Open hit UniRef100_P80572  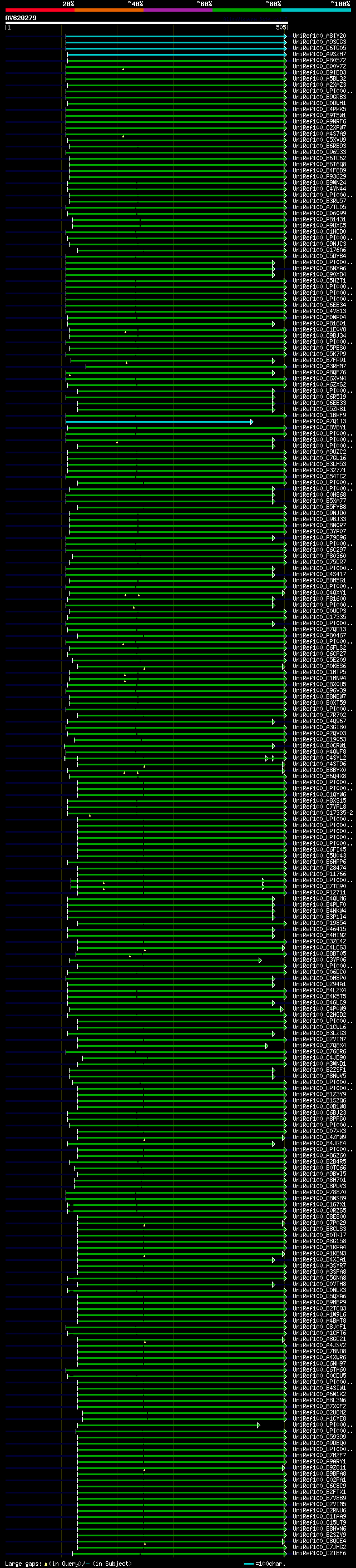pyautogui.click(x=319, y=60)
